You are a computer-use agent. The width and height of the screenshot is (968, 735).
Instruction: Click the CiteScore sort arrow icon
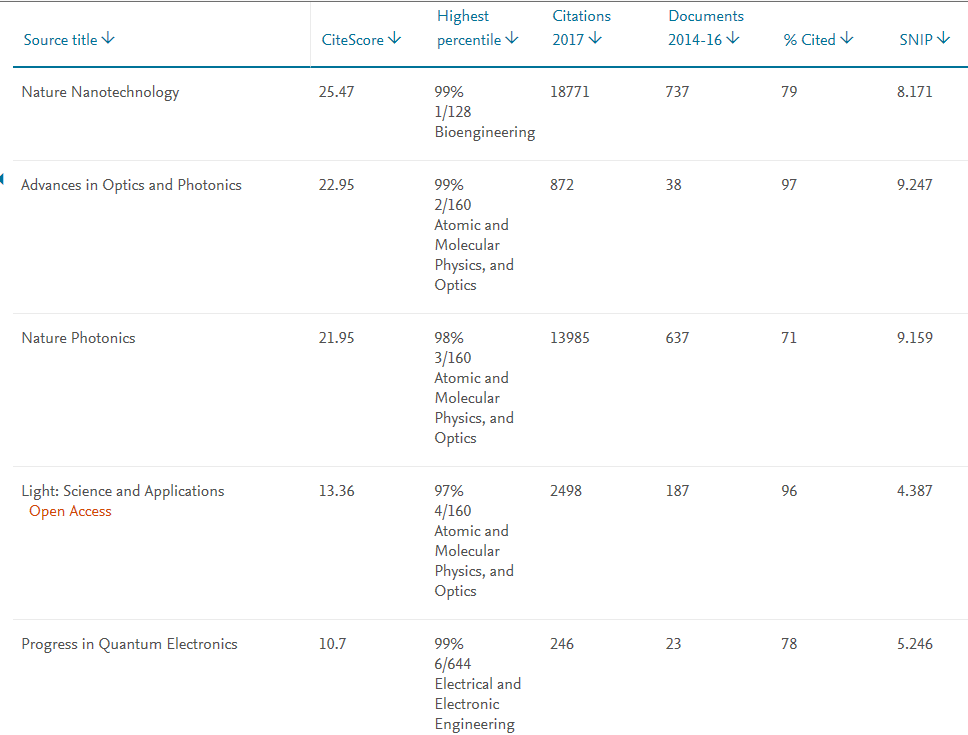click(395, 39)
